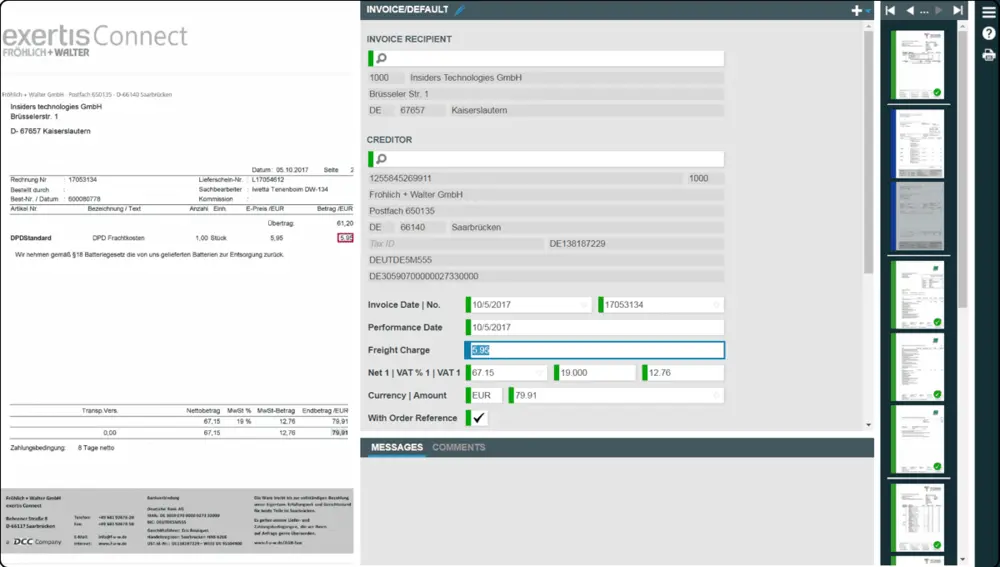Open the small blue arrow next to plus
The image size is (1000, 567).
click(868, 11)
